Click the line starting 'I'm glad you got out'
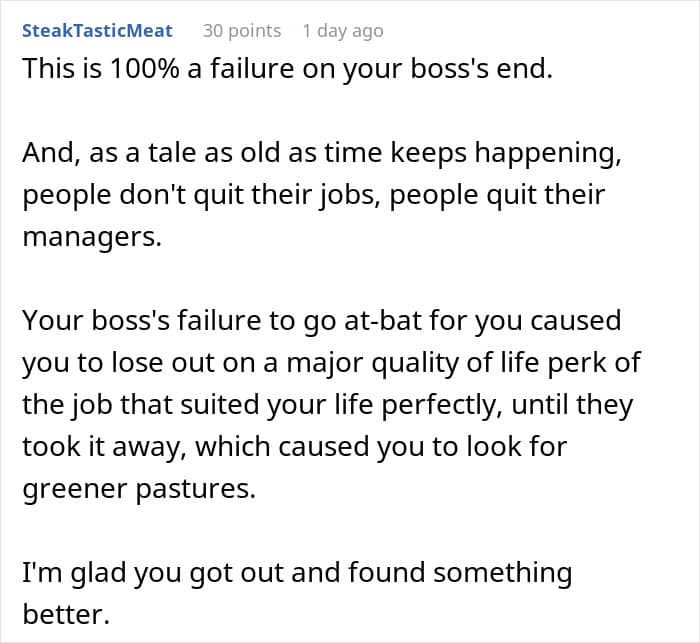The image size is (700, 643). 297,572
